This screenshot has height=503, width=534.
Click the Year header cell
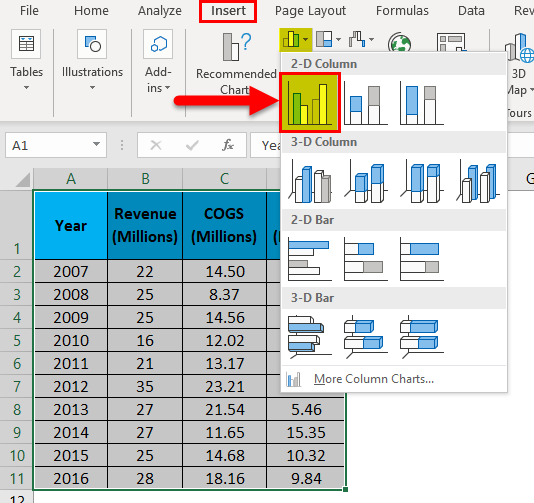click(71, 225)
